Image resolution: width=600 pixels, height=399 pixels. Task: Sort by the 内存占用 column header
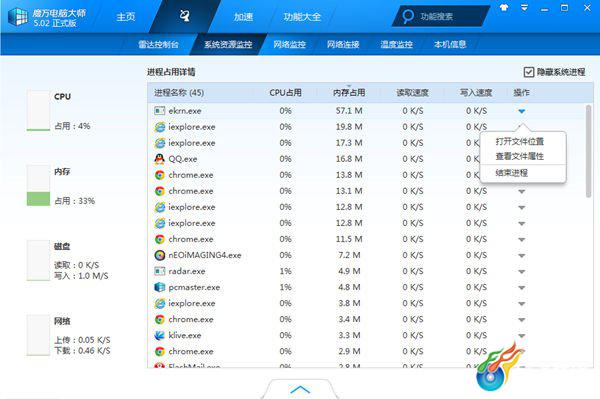pyautogui.click(x=349, y=93)
